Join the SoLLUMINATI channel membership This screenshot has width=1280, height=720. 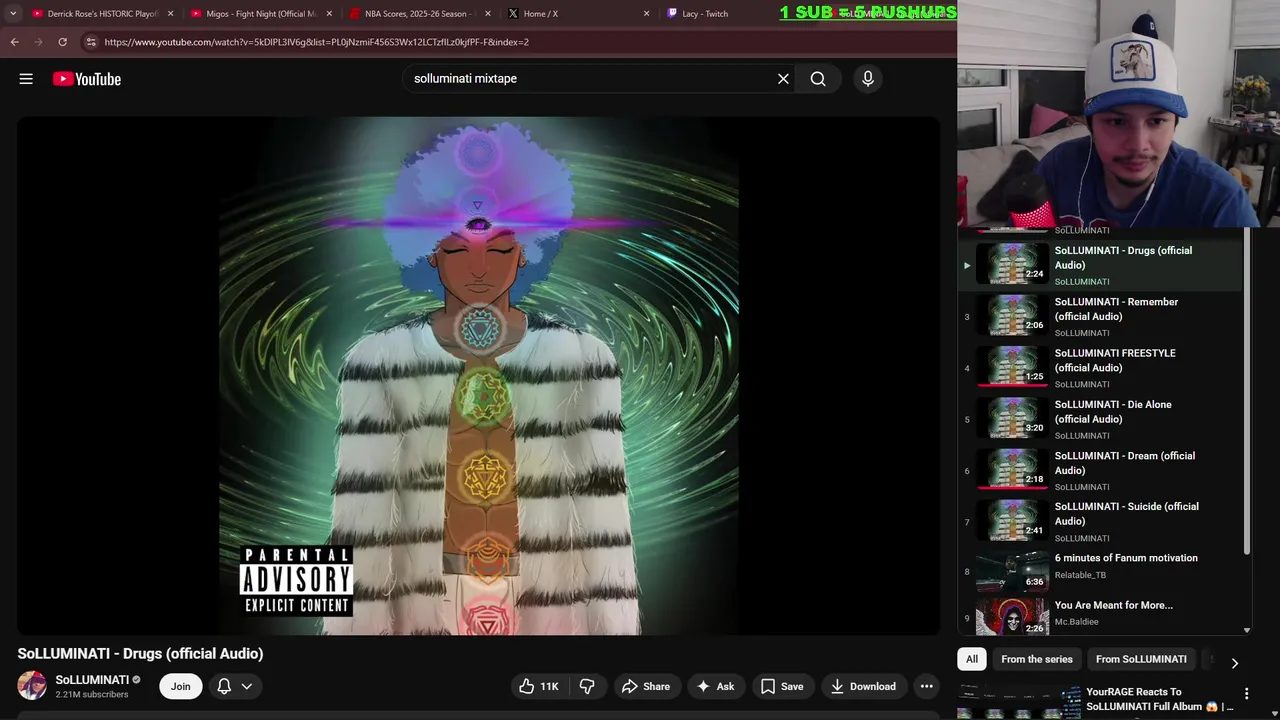[180, 686]
